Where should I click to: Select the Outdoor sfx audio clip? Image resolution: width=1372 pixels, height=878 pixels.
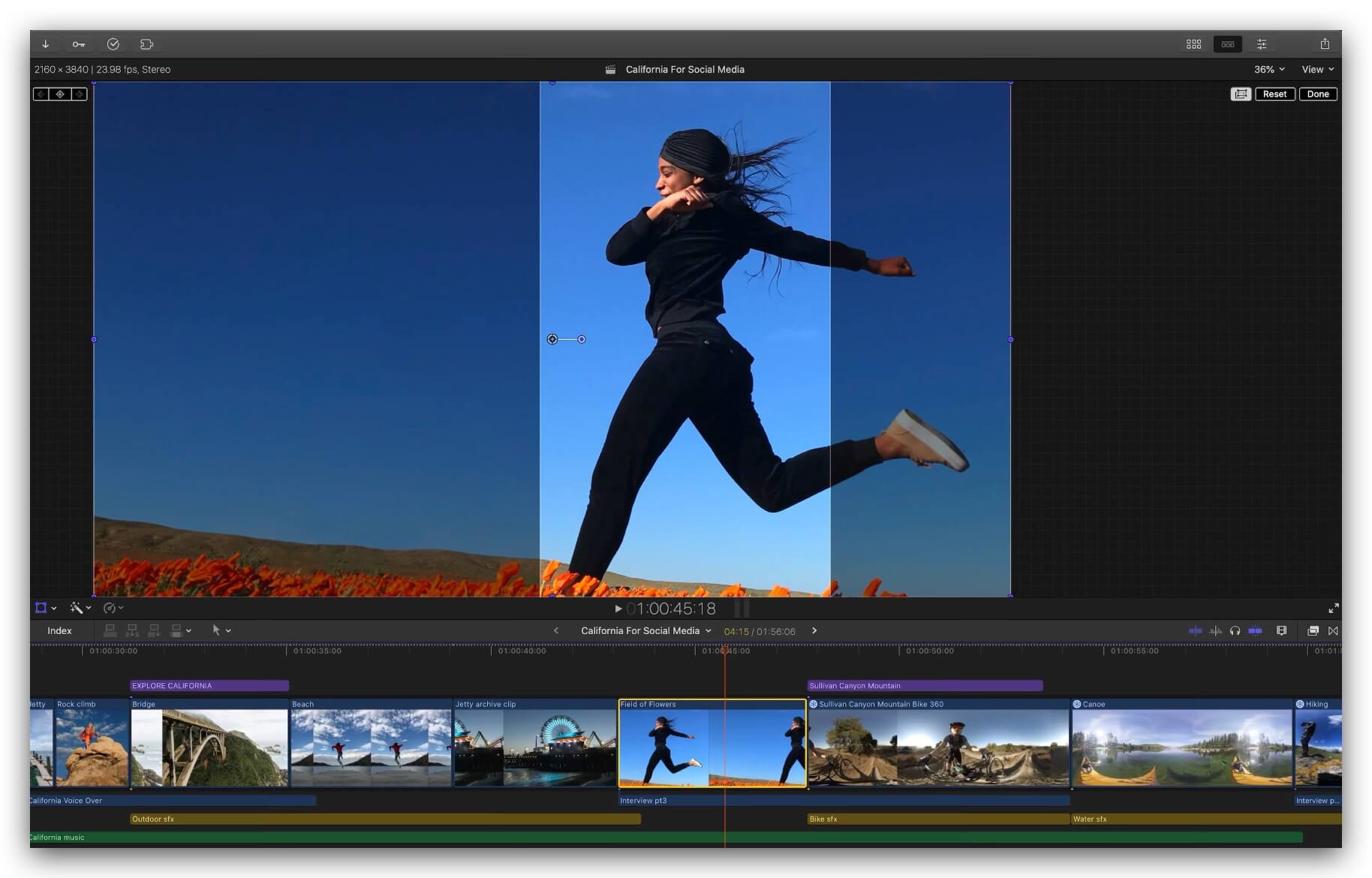(385, 819)
